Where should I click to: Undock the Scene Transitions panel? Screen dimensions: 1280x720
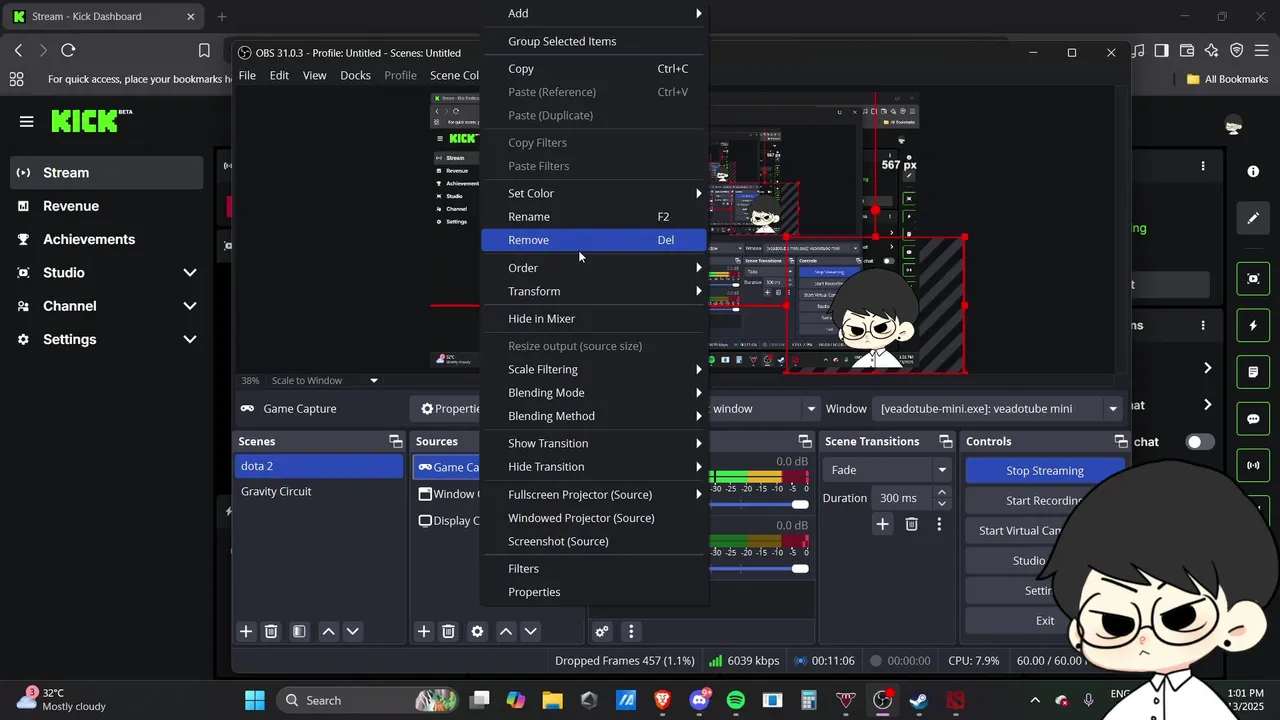[x=945, y=441]
